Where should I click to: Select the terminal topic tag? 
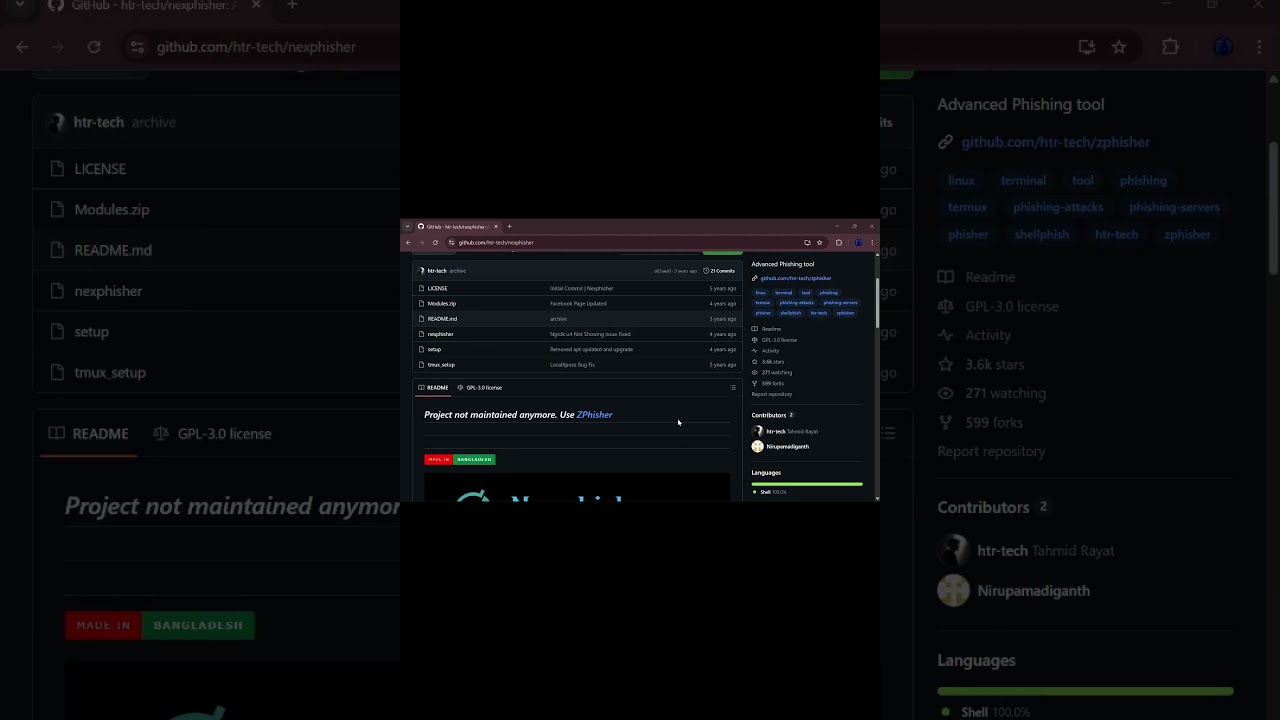(x=784, y=293)
